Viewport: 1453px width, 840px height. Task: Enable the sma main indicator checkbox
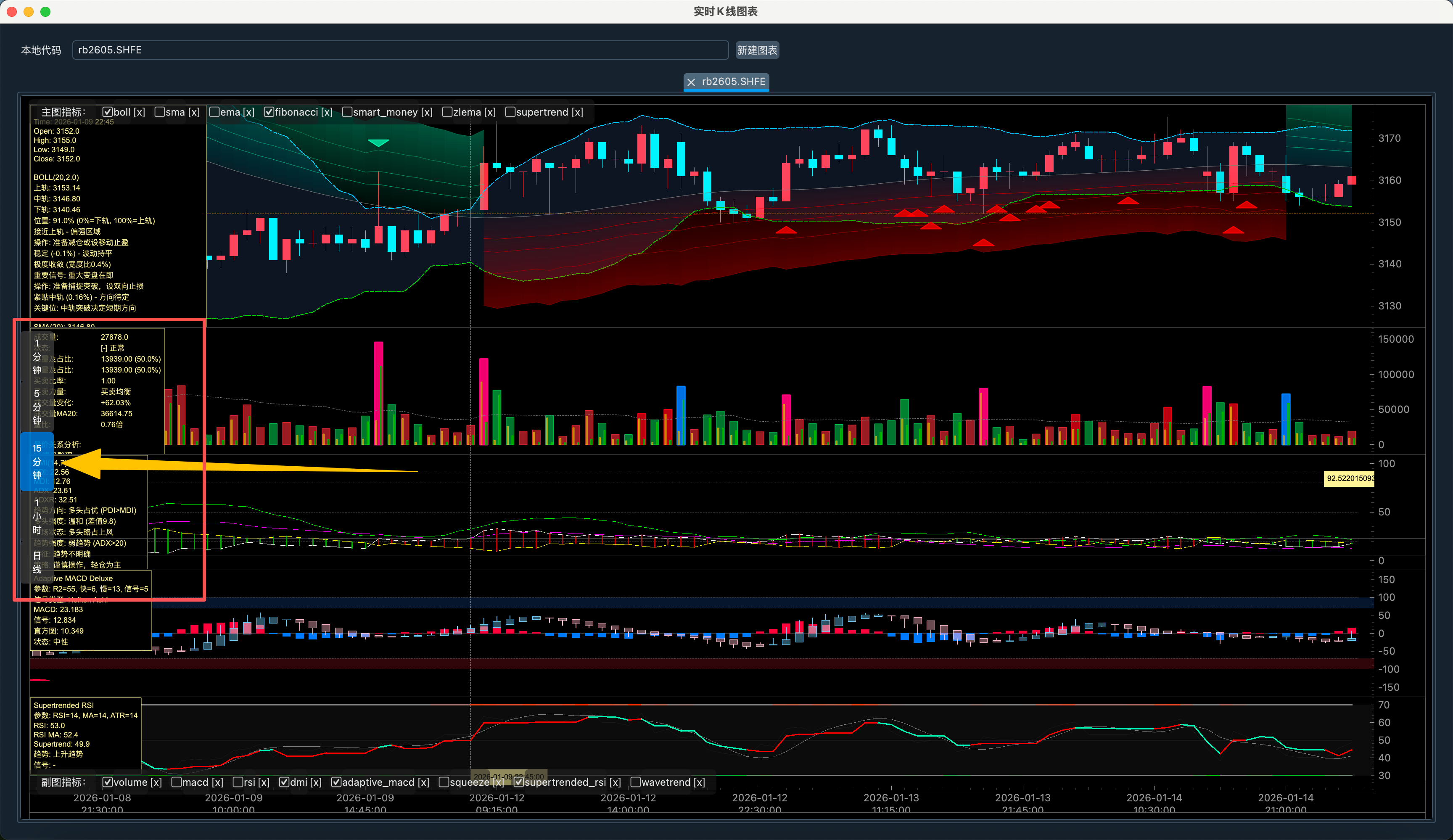[160, 112]
